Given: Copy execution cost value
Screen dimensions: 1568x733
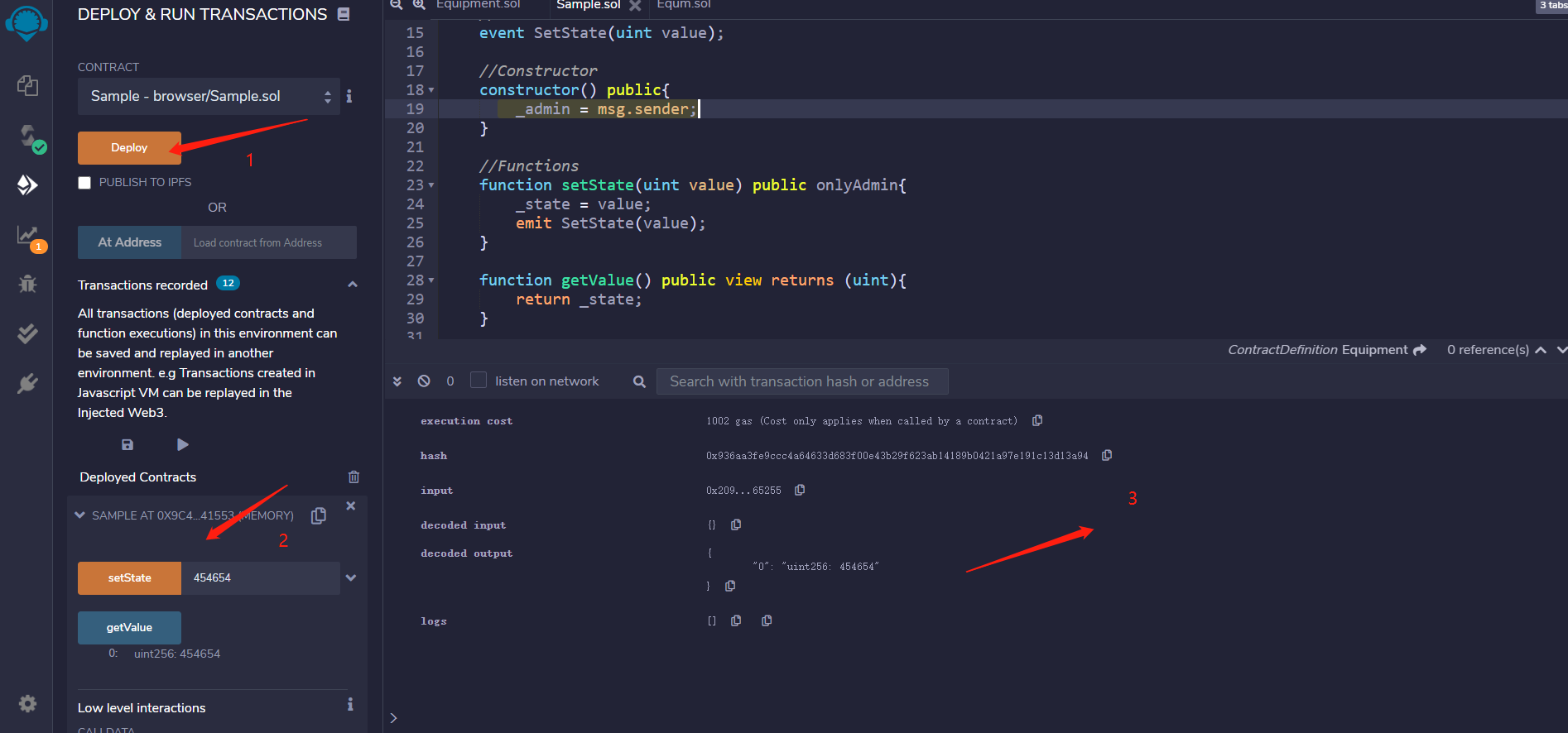Looking at the screenshot, I should 1037,420.
